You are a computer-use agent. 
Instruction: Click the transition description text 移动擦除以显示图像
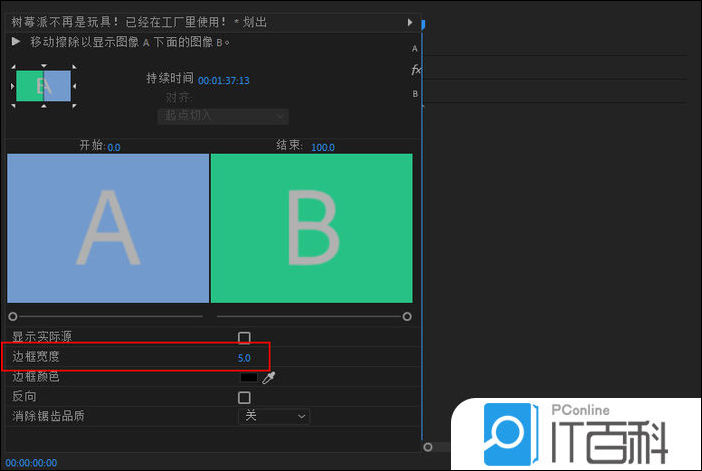pyautogui.click(x=130, y=42)
